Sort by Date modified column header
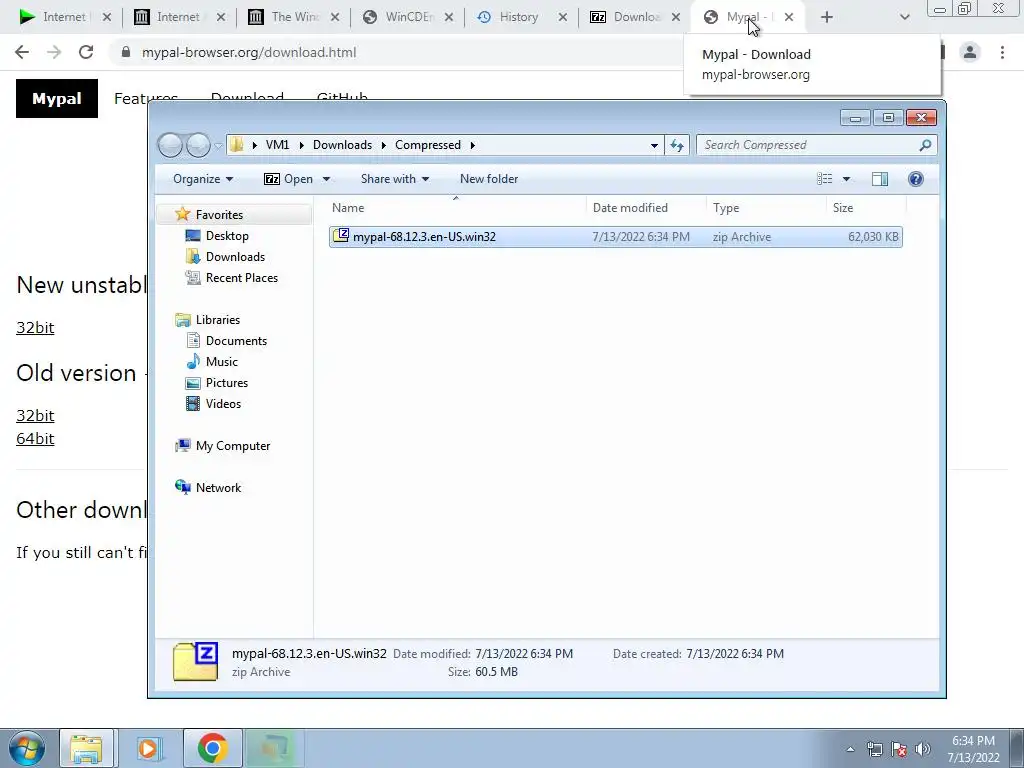This screenshot has width=1024, height=768. click(x=646, y=208)
